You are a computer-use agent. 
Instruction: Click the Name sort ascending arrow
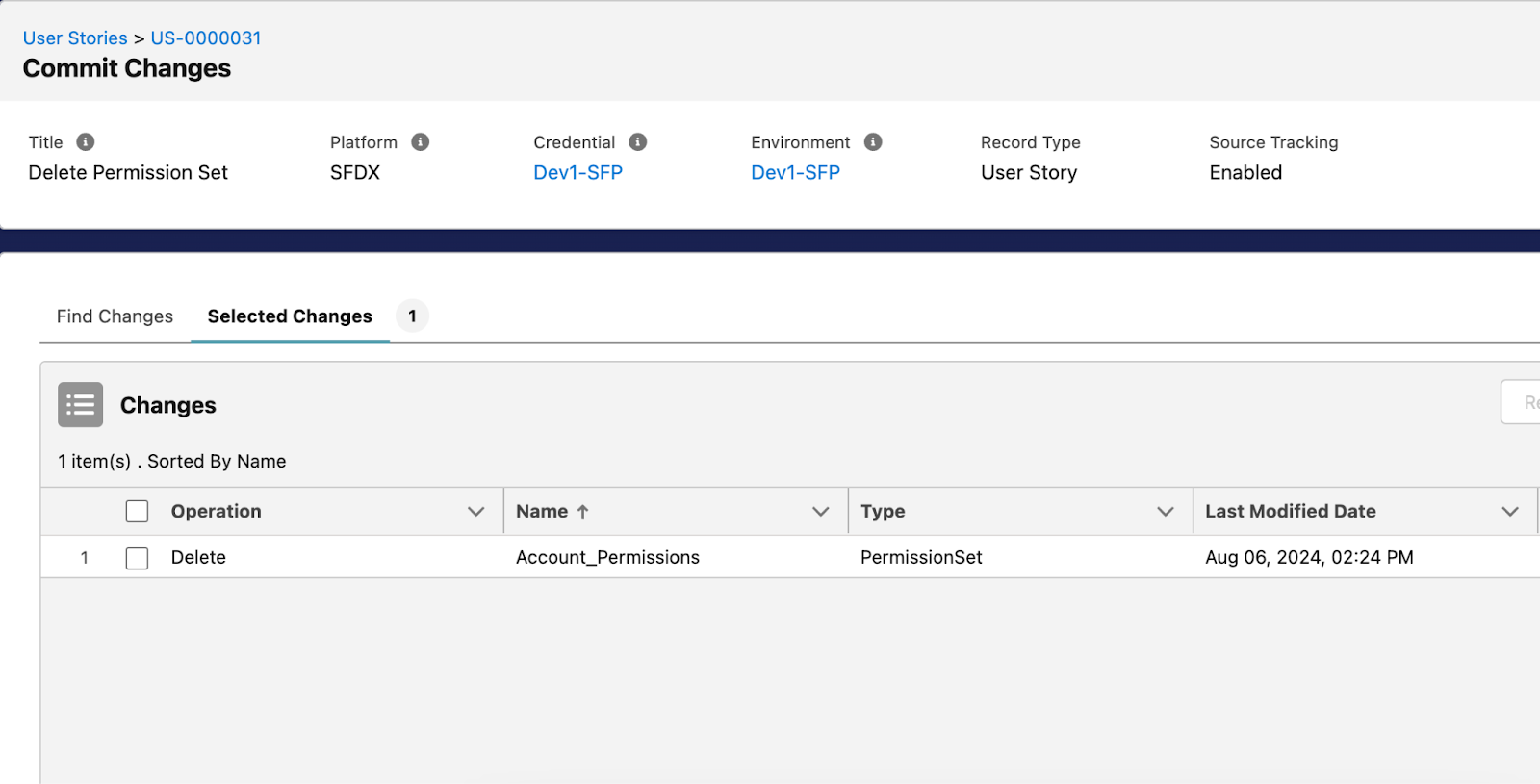[x=582, y=512]
